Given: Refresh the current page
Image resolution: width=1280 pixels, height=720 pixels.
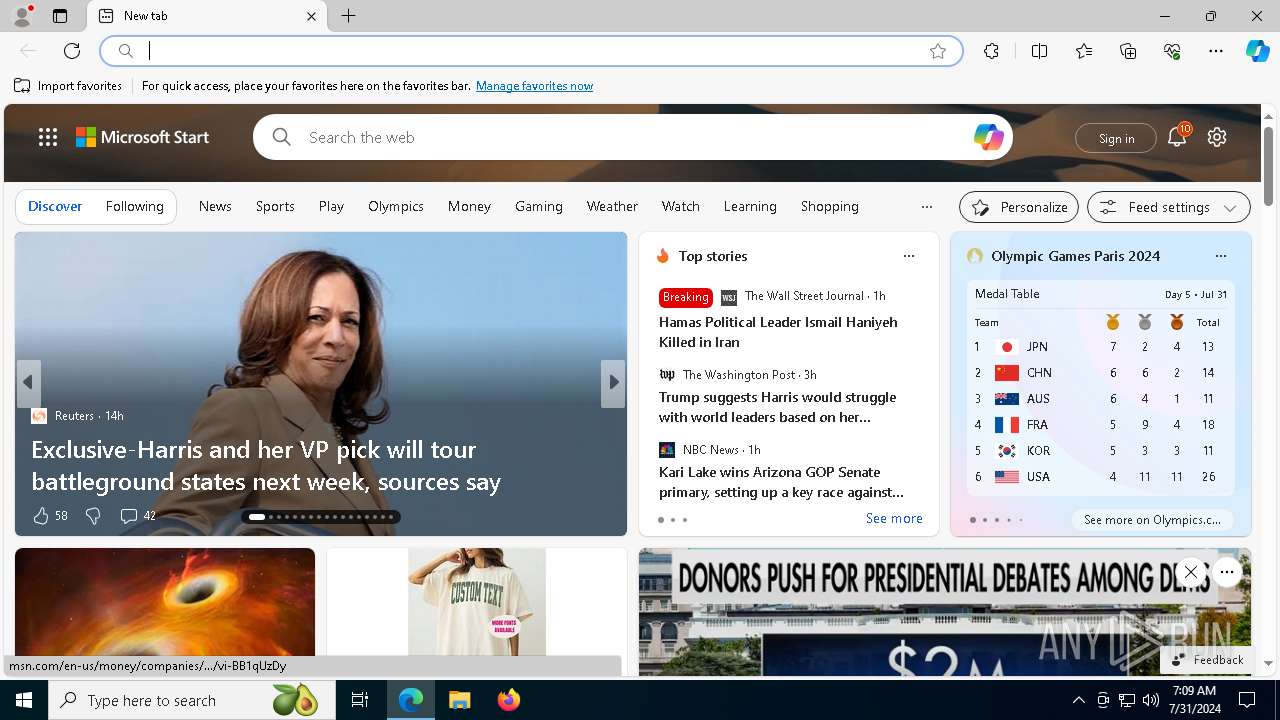Looking at the screenshot, I should tap(72, 51).
